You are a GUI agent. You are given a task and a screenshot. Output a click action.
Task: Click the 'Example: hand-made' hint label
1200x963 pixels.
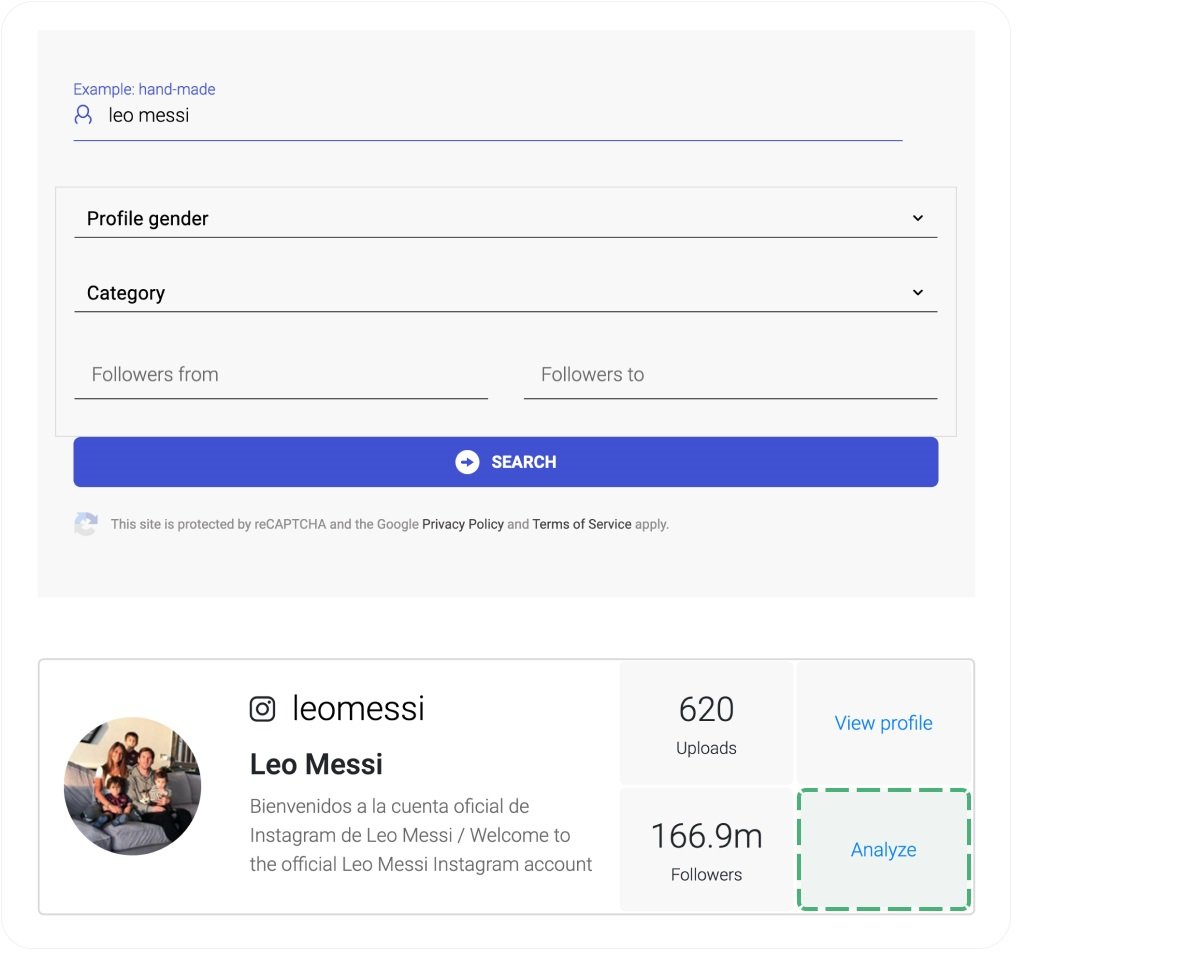144,89
